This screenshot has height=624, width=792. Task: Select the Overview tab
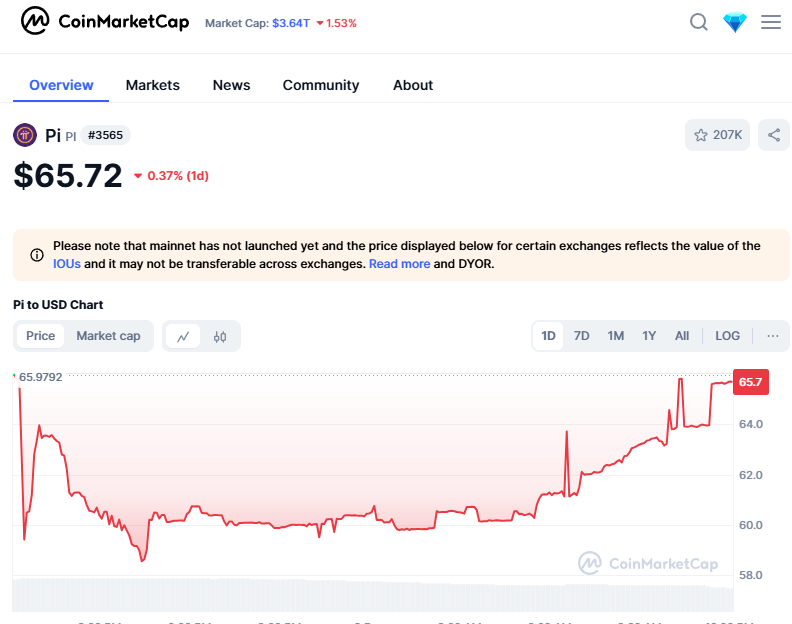(61, 85)
